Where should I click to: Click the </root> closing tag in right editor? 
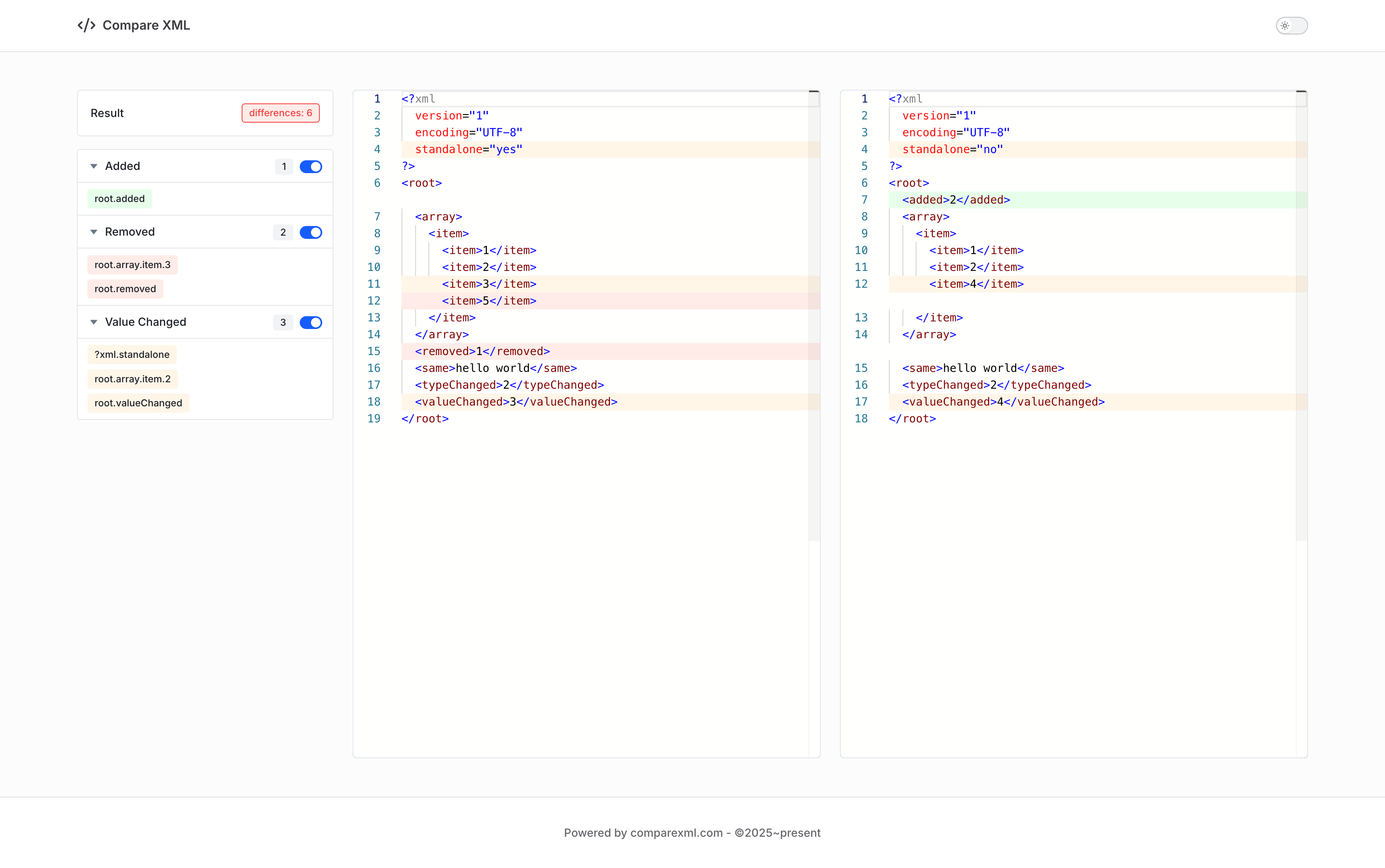point(912,418)
